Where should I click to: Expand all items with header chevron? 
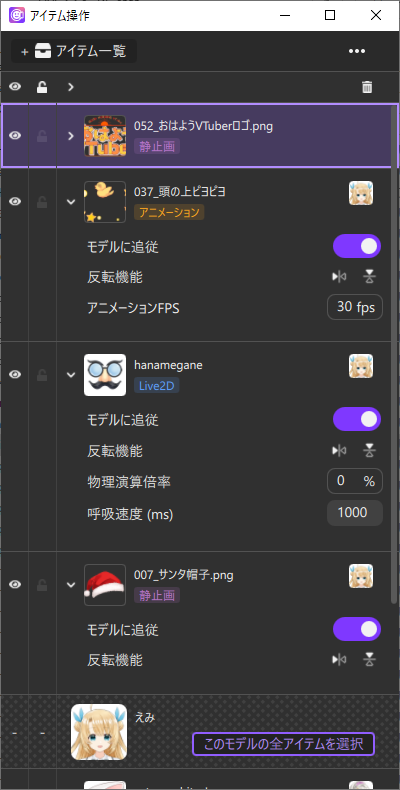[x=71, y=87]
